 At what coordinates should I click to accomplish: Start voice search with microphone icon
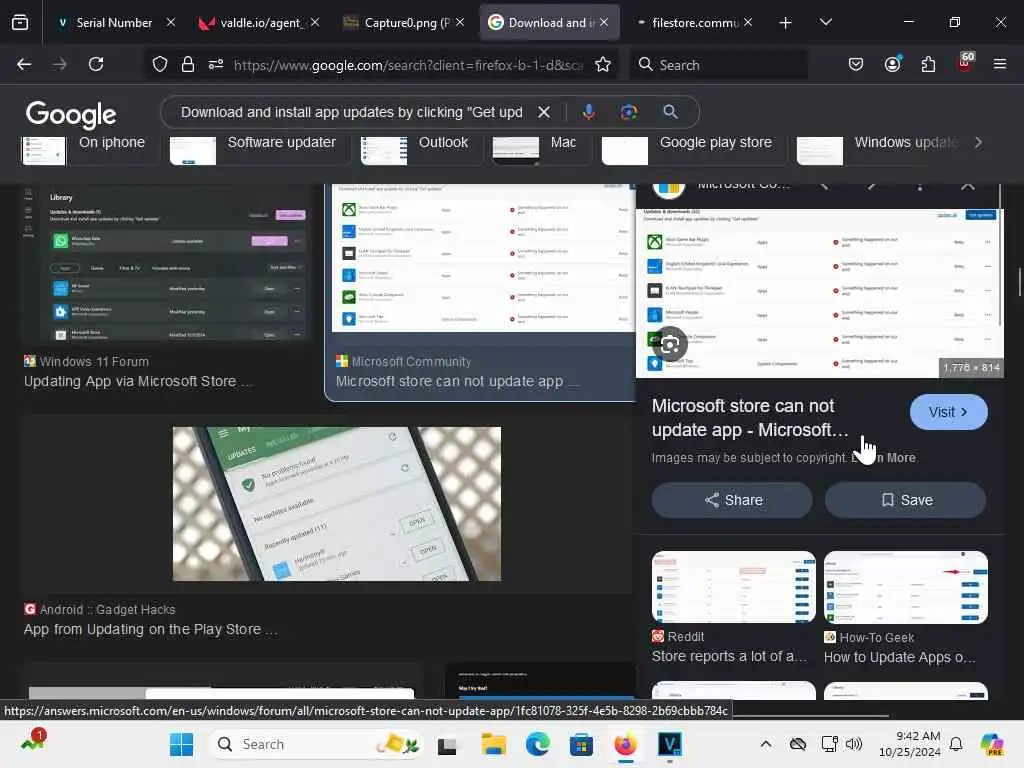point(588,112)
